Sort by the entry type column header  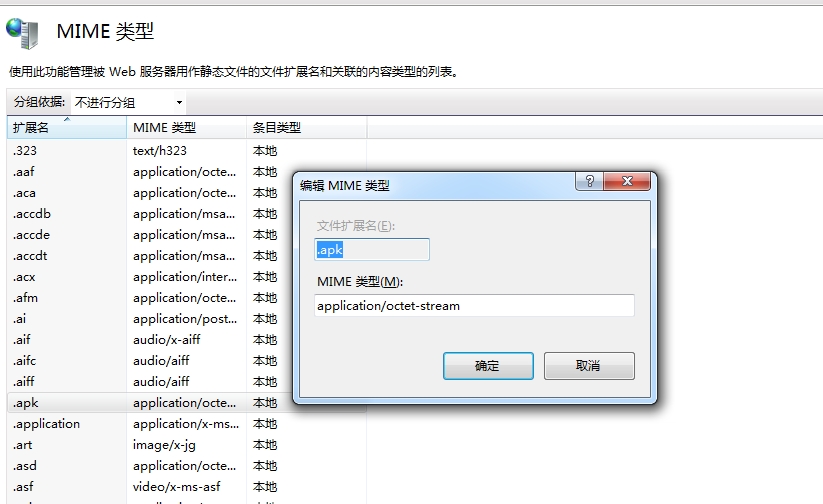(x=305, y=128)
